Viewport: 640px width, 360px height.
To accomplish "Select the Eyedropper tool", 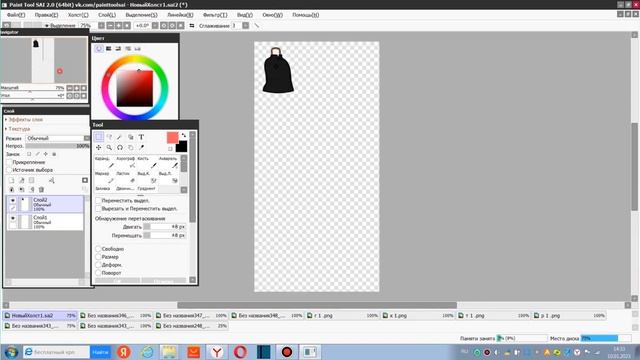I will (x=141, y=147).
